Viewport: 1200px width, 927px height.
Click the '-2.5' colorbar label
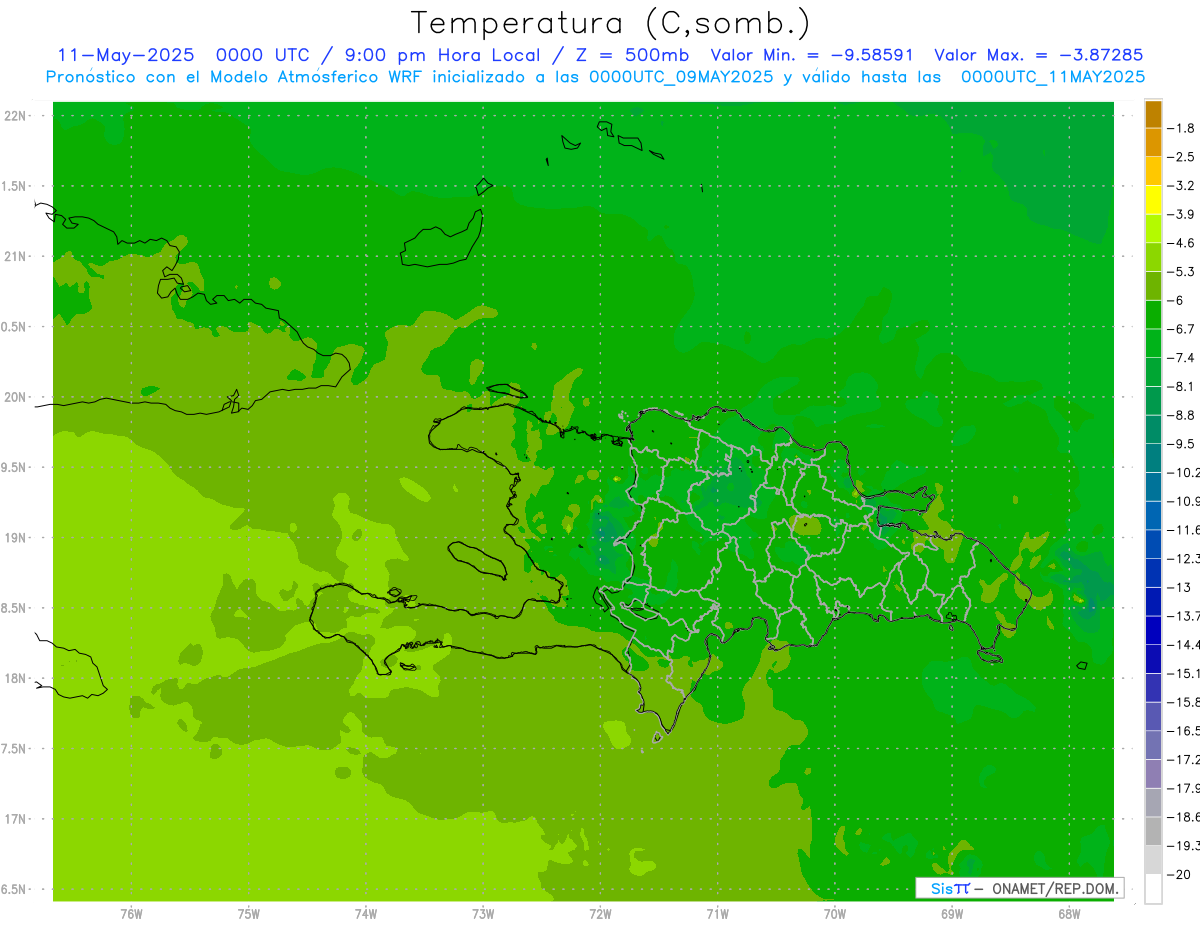[1182, 157]
